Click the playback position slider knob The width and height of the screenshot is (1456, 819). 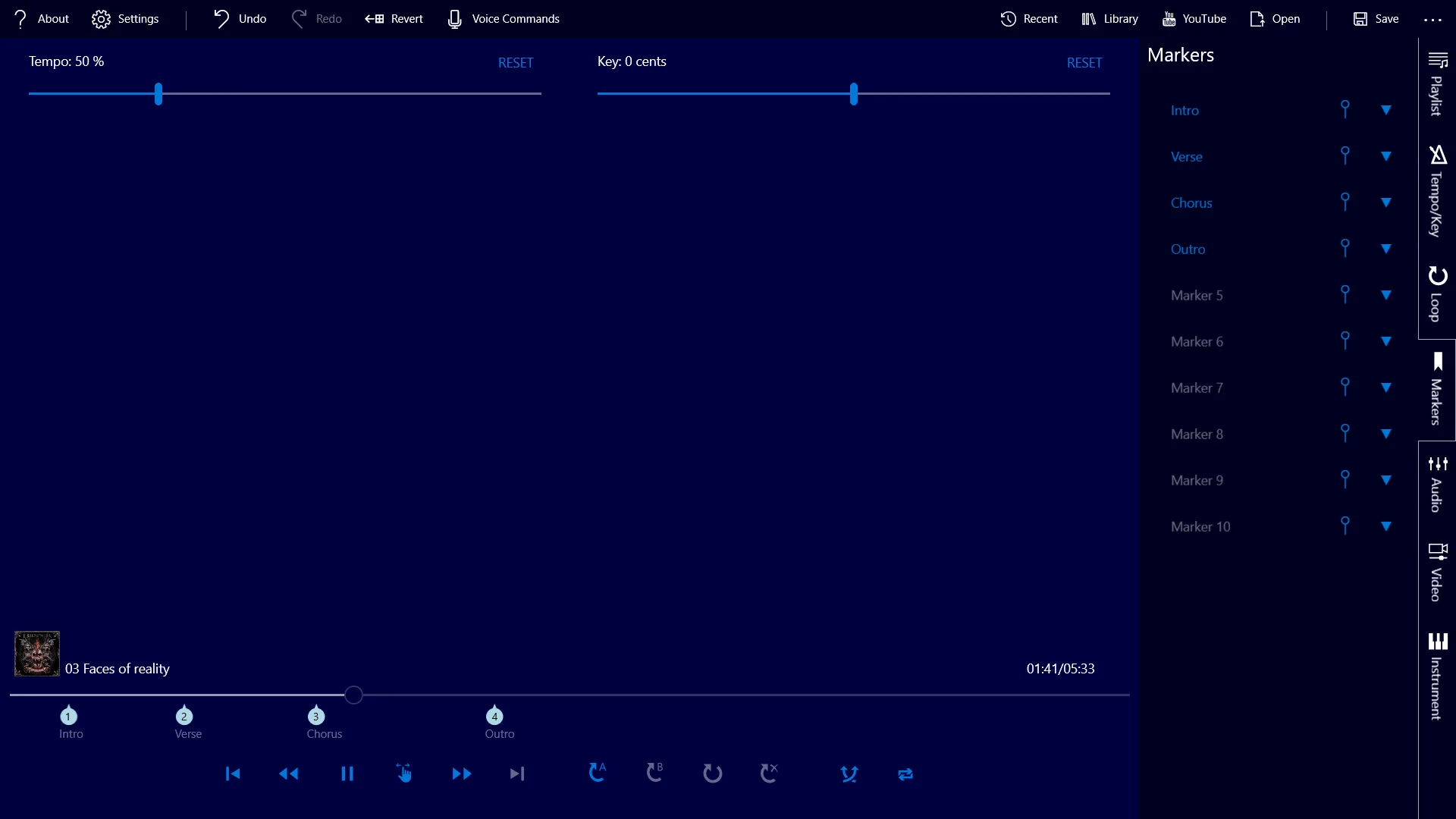coord(353,695)
